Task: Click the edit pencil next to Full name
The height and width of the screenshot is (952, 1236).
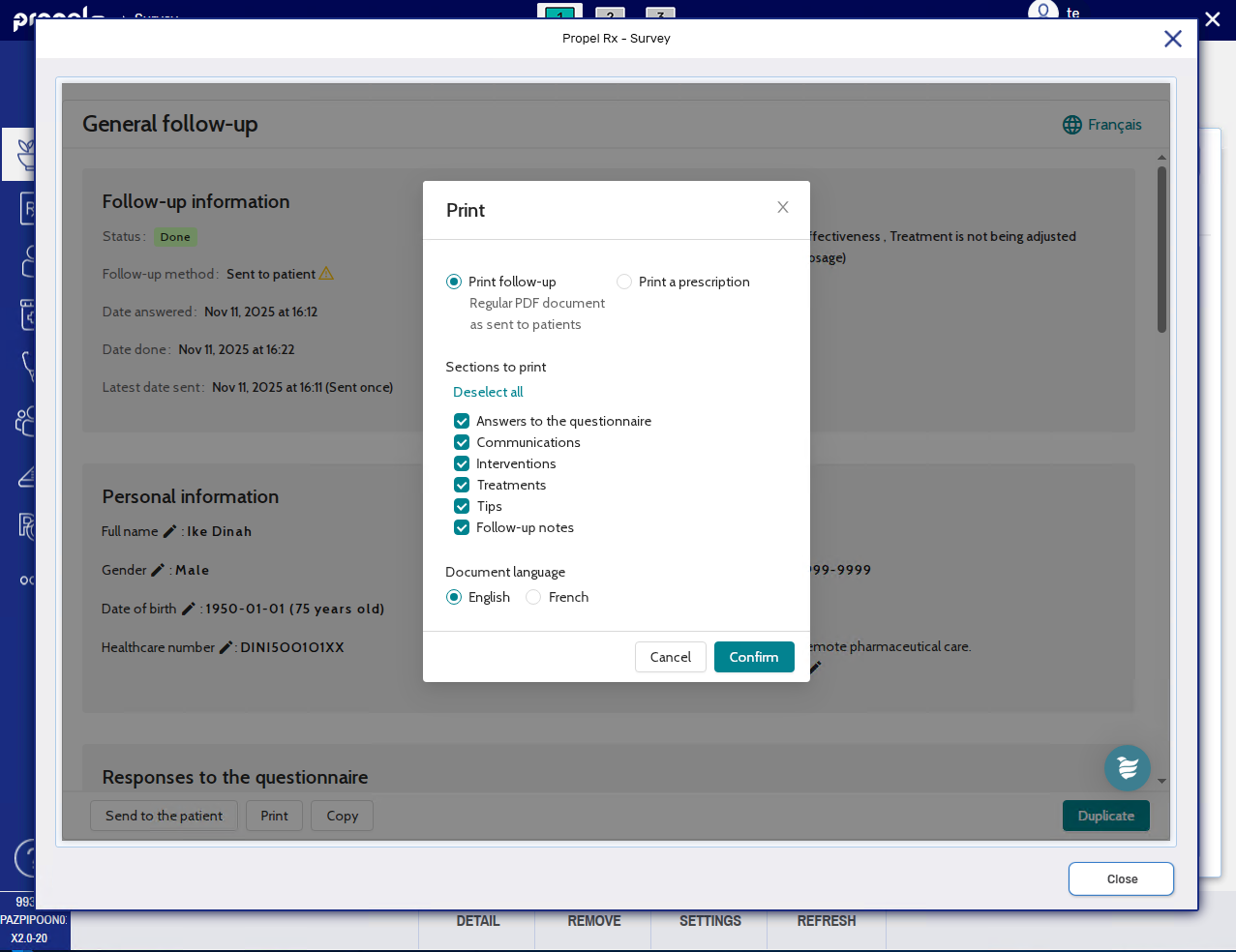Action: pos(169,531)
